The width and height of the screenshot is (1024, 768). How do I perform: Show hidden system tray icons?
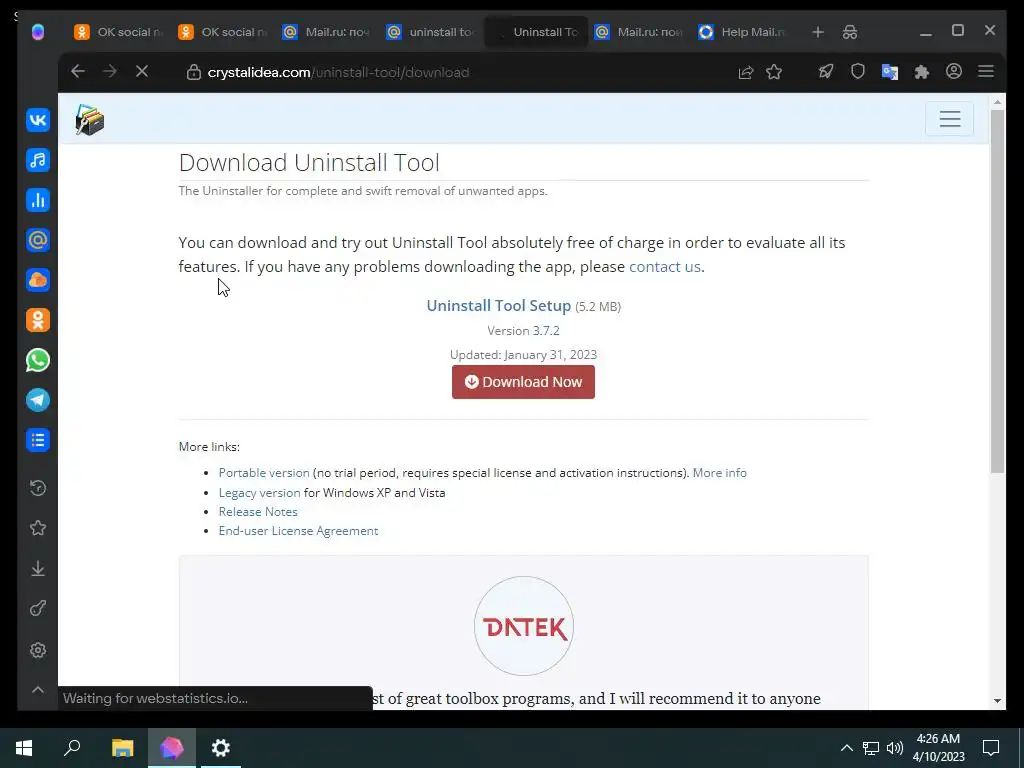pos(846,748)
